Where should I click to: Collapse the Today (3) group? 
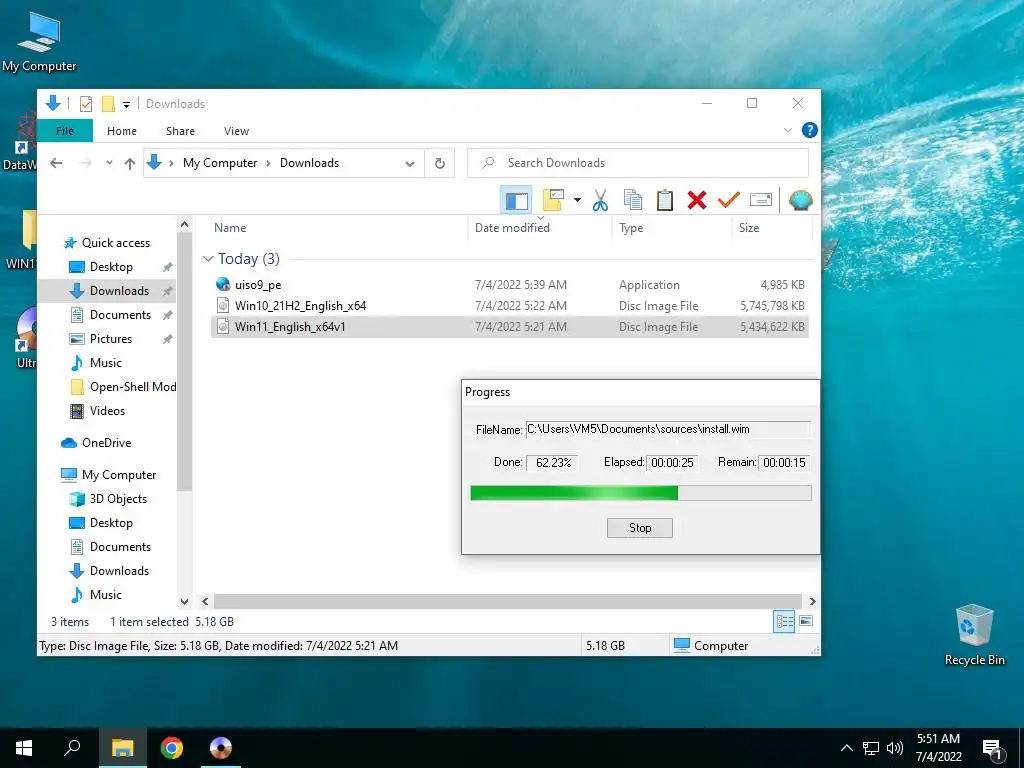click(208, 259)
